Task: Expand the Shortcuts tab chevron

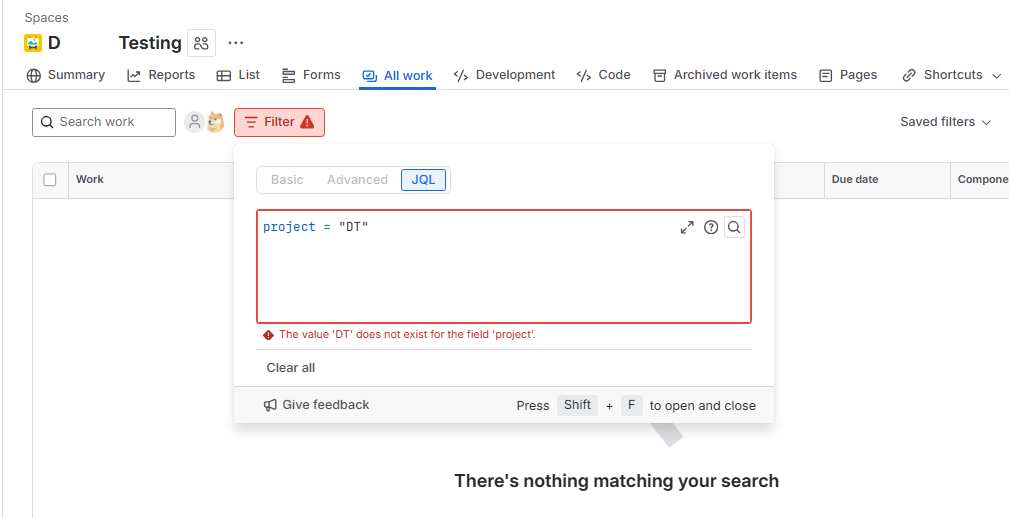Action: point(997,75)
